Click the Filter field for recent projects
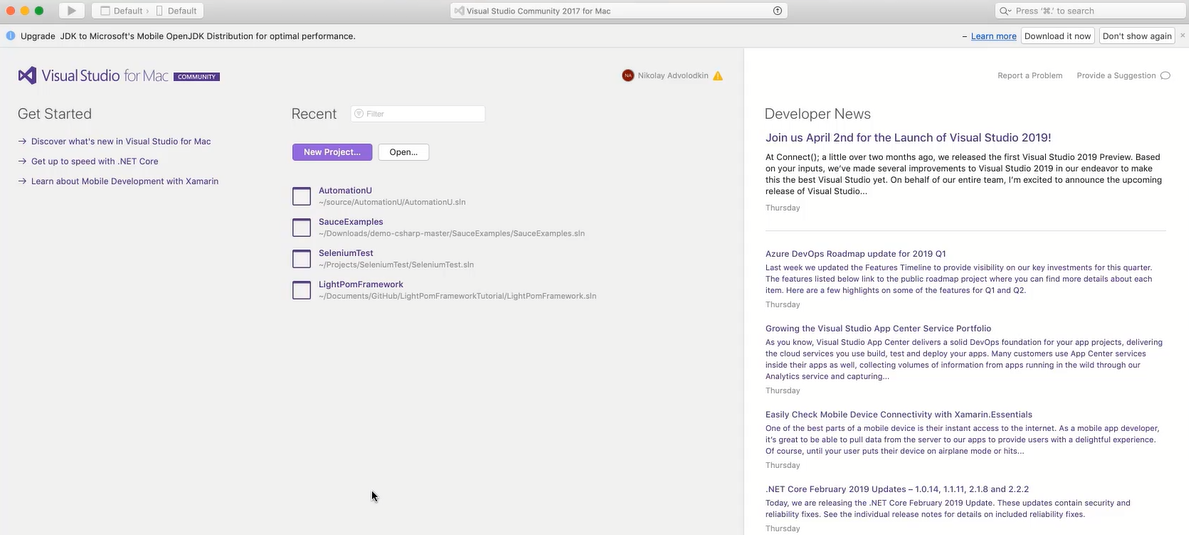This screenshot has width=1189, height=535. 418,114
